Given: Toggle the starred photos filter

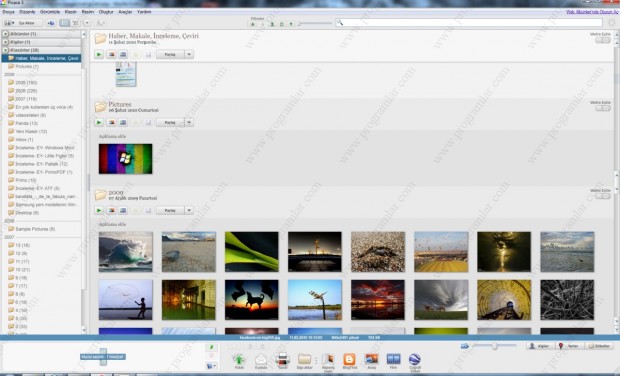Looking at the screenshot, I should pos(253,24).
